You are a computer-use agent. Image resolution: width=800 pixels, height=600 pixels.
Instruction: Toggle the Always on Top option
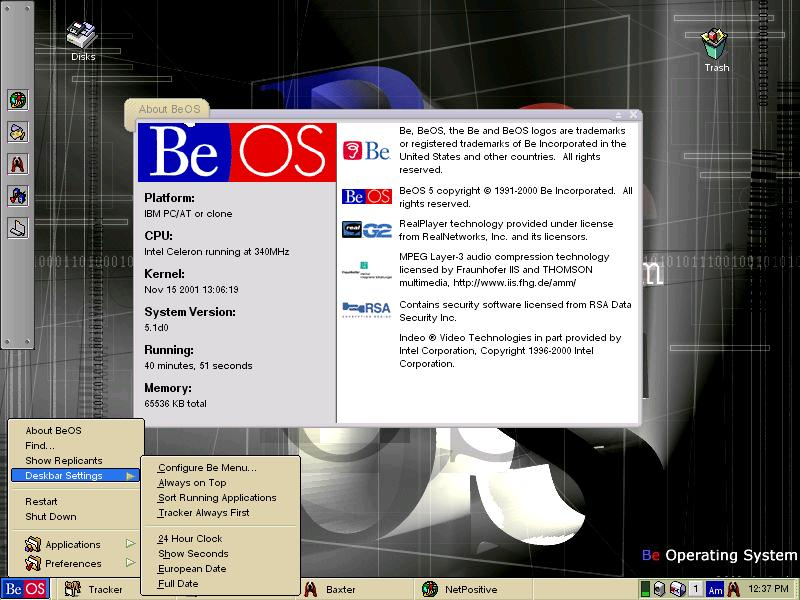(x=192, y=483)
